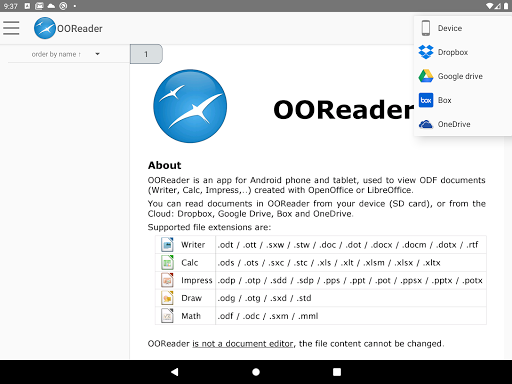Image resolution: width=512 pixels, height=384 pixels.
Task: Click the Draw file icon in table
Action: pos(167,298)
